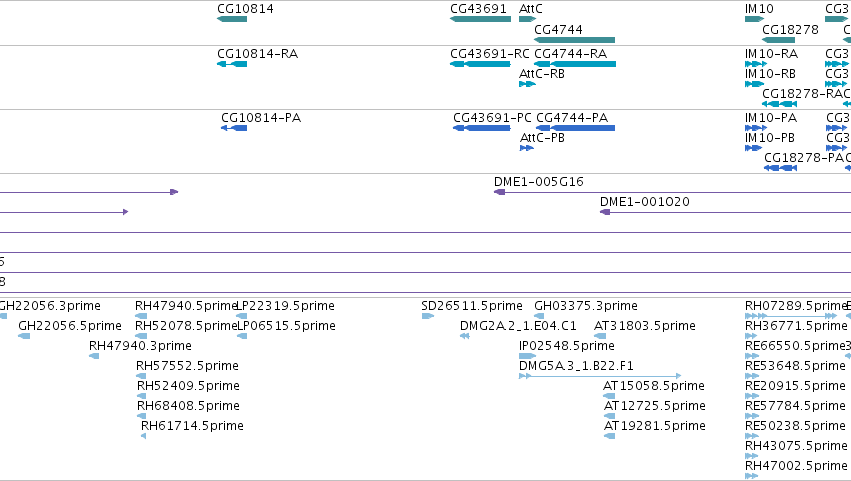Select the CG18278-RA transcript glyph
Image resolution: width=851 pixels, height=481 pixels.
(x=779, y=104)
